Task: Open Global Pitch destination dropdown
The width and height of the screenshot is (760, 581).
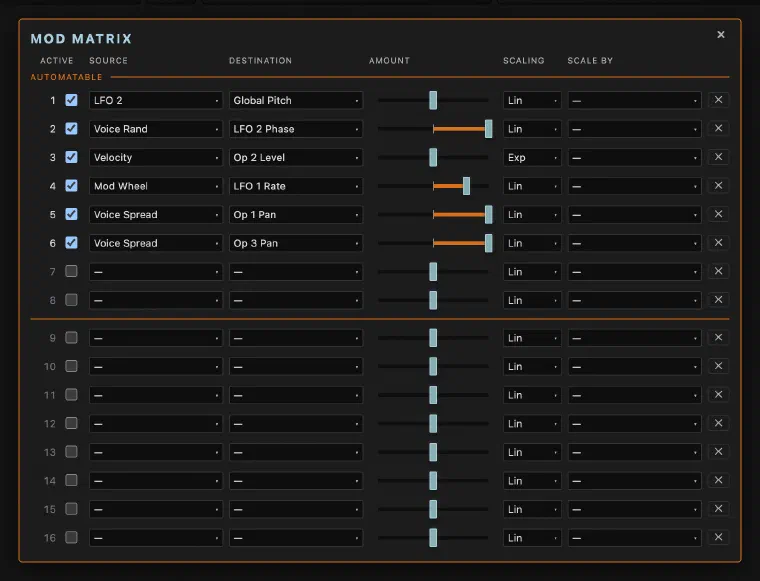Action: click(x=296, y=100)
